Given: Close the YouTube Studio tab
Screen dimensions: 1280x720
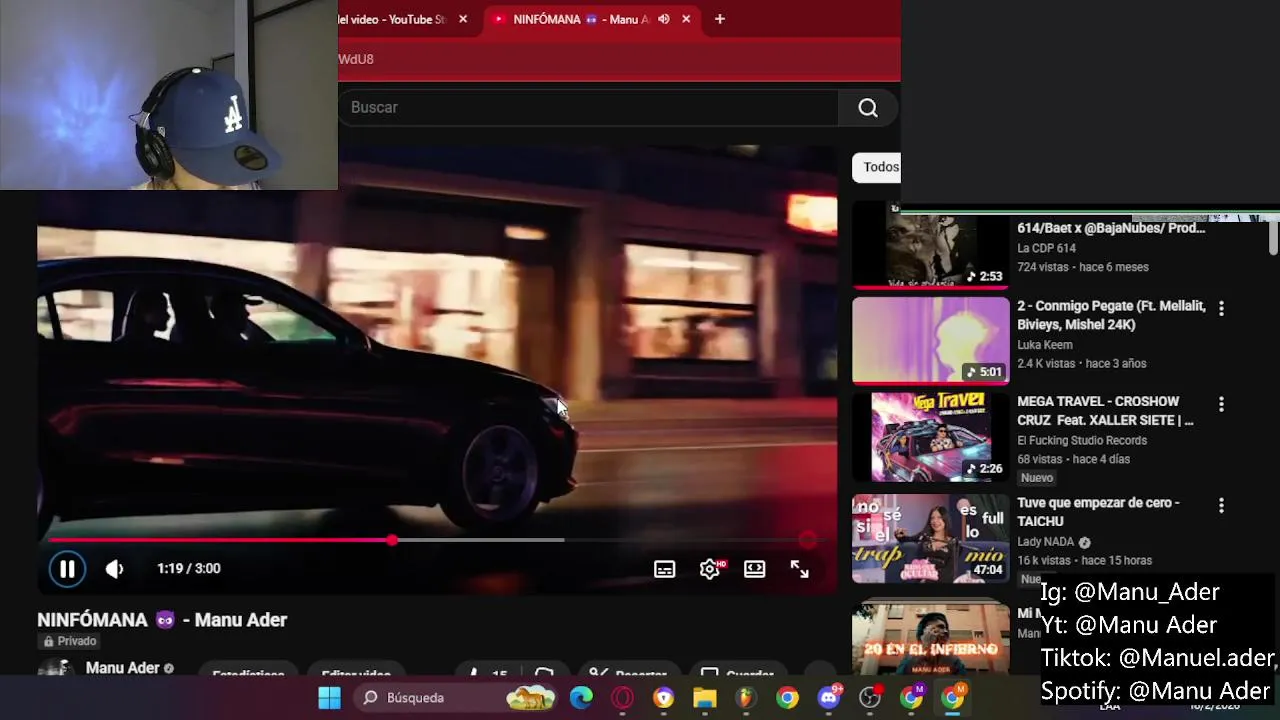Looking at the screenshot, I should click(463, 19).
